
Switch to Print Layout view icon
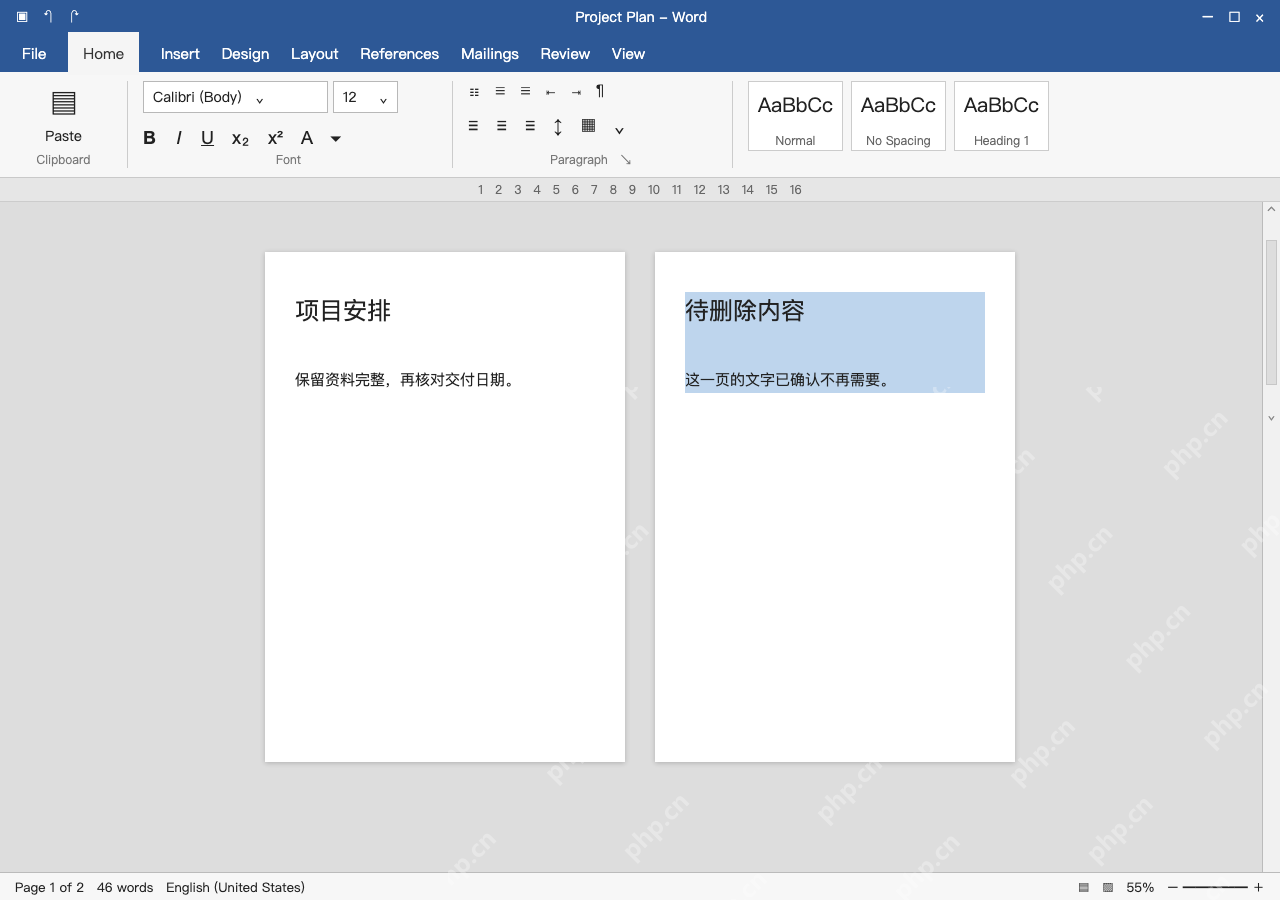(1083, 887)
